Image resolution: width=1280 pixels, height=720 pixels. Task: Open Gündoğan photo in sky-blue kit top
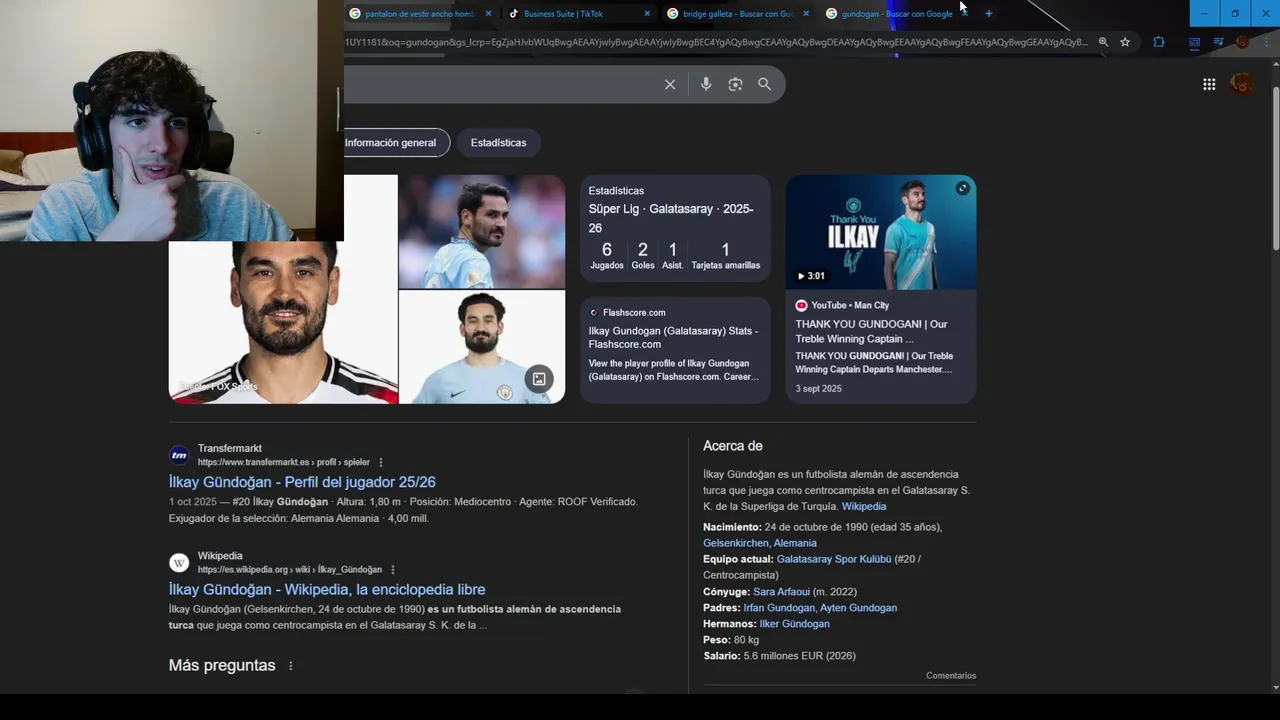point(482,231)
